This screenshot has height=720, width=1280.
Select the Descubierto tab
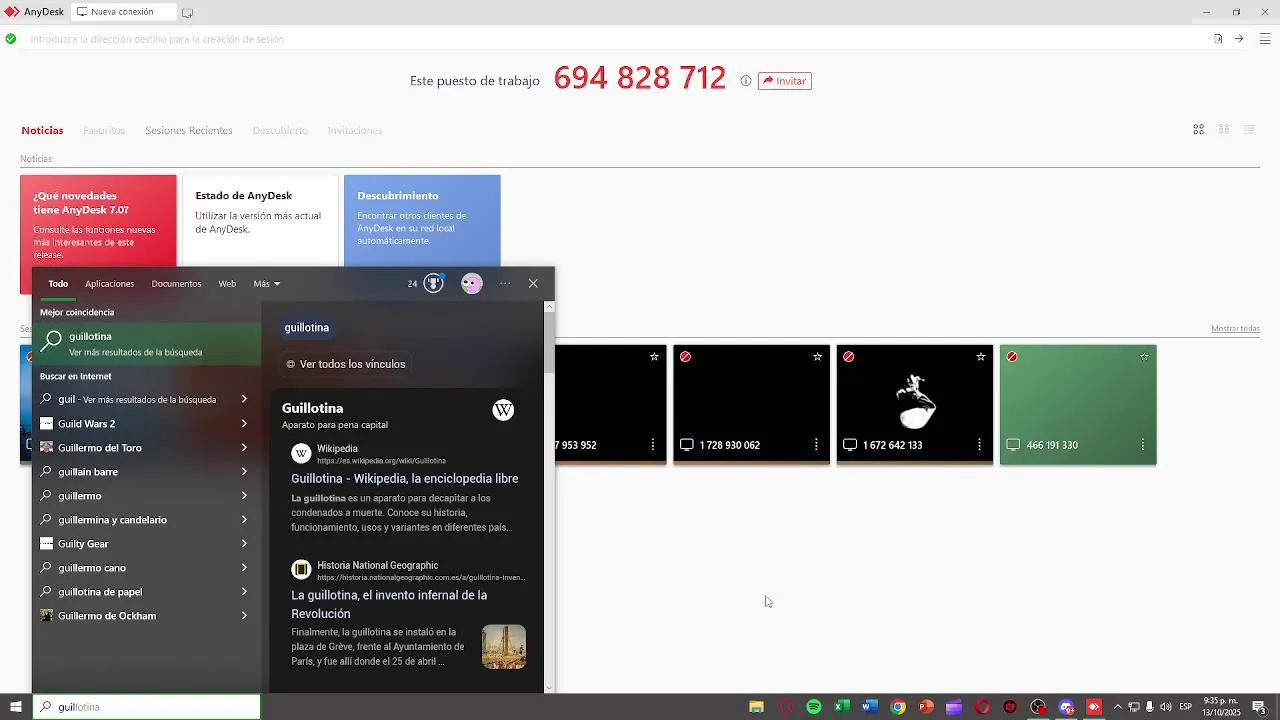(280, 130)
